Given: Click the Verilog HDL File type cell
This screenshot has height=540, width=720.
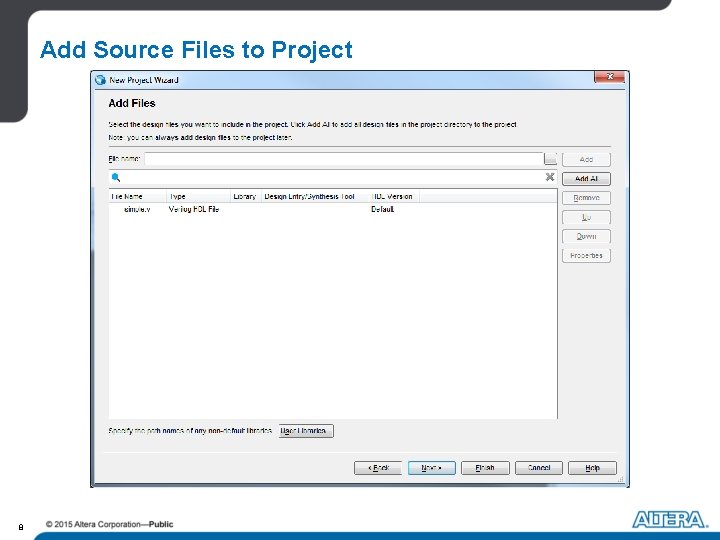Looking at the screenshot, I should click(x=194, y=209).
